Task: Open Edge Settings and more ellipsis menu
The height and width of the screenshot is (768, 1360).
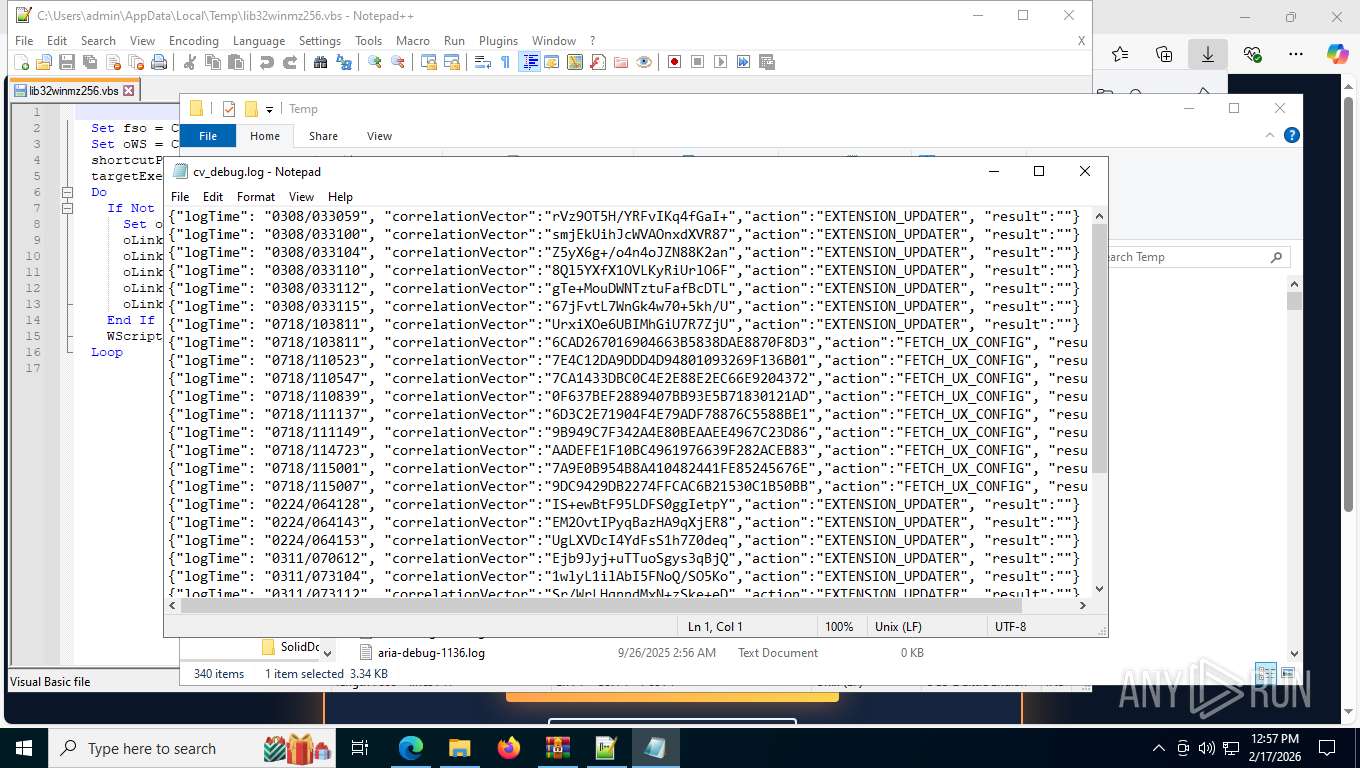Action: point(1296,54)
